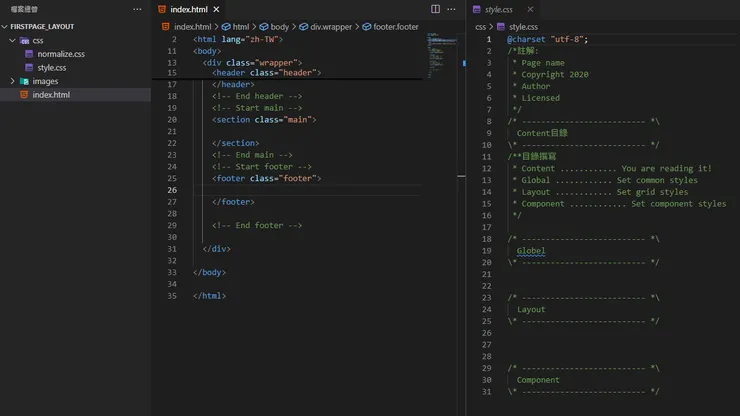Select style.css in the explorer tree

pos(51,68)
